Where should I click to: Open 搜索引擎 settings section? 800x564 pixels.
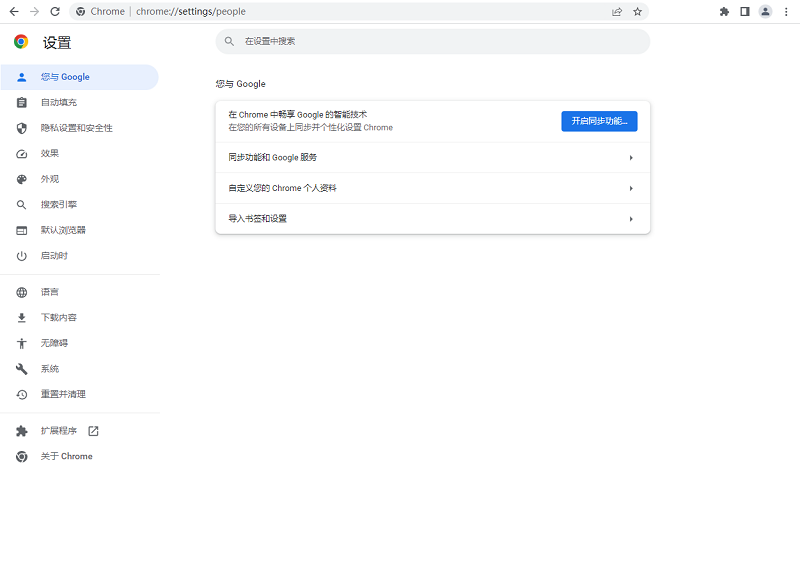pyautogui.click(x=58, y=205)
